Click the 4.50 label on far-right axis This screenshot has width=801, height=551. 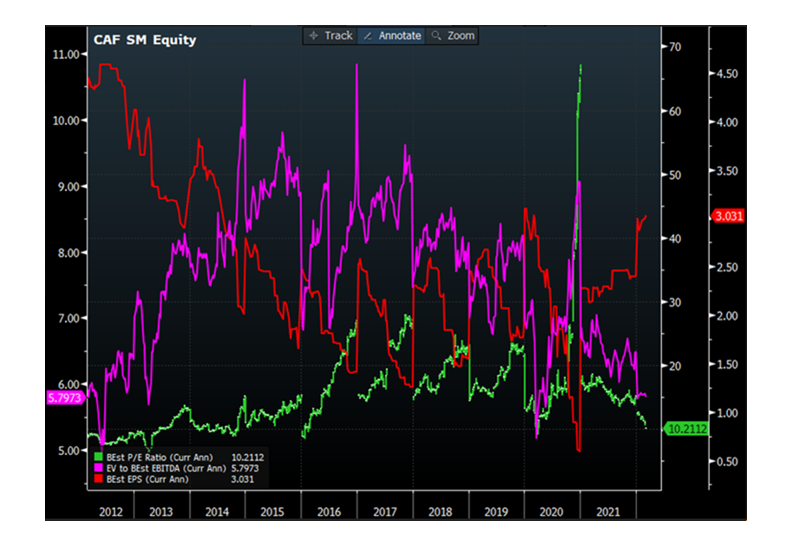point(725,74)
